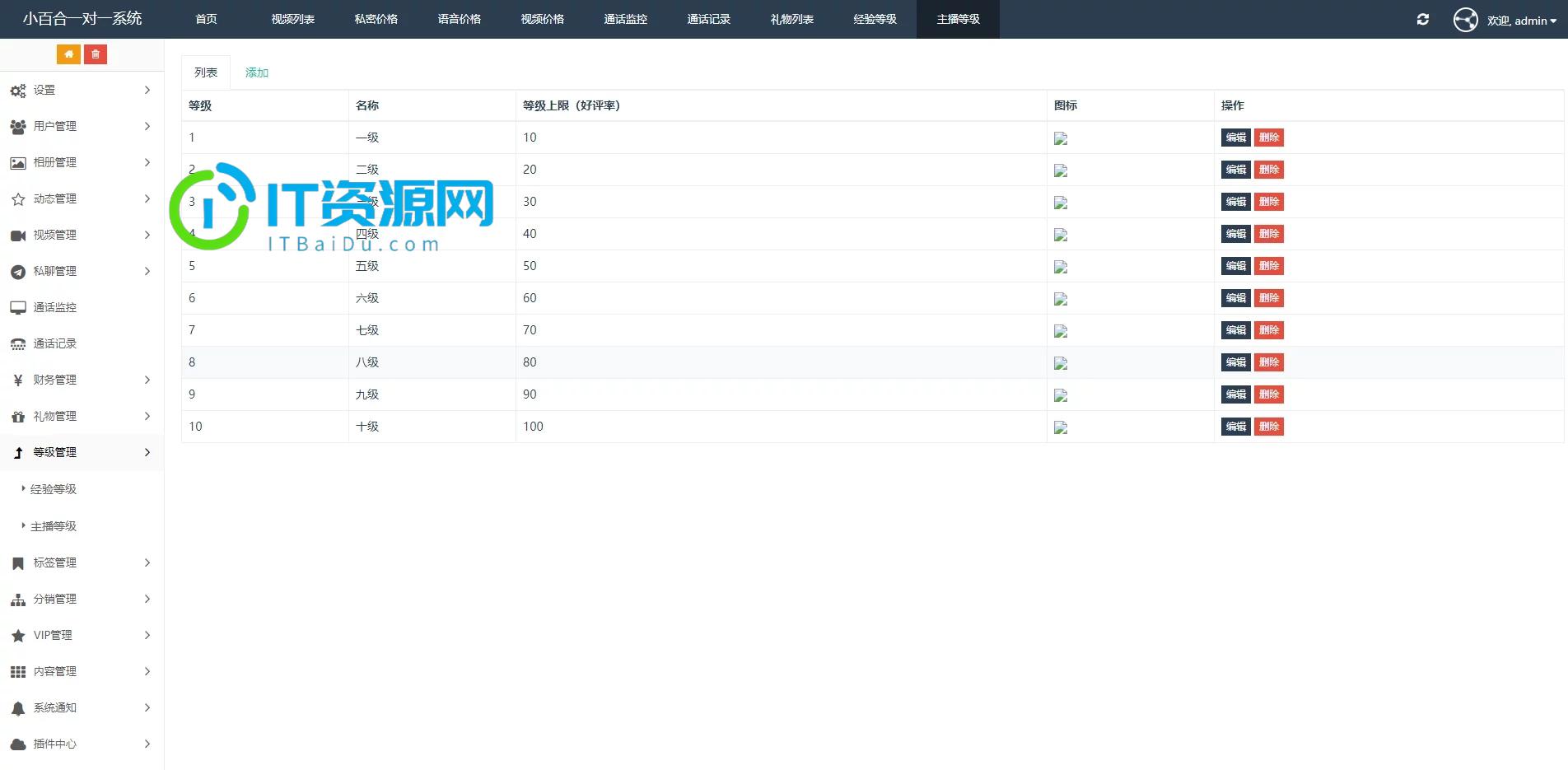The image size is (1568, 770).
Task: Expand the 财务管理 chevron
Action: point(147,380)
